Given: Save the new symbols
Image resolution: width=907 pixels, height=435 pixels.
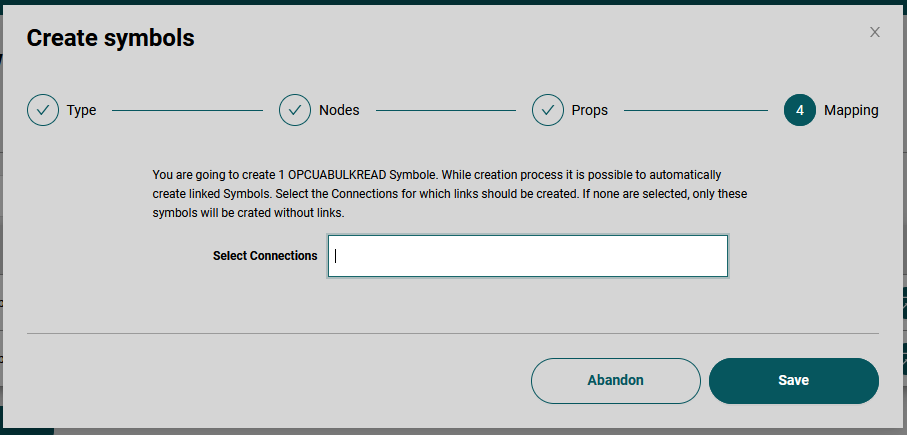Looking at the screenshot, I should tap(793, 380).
